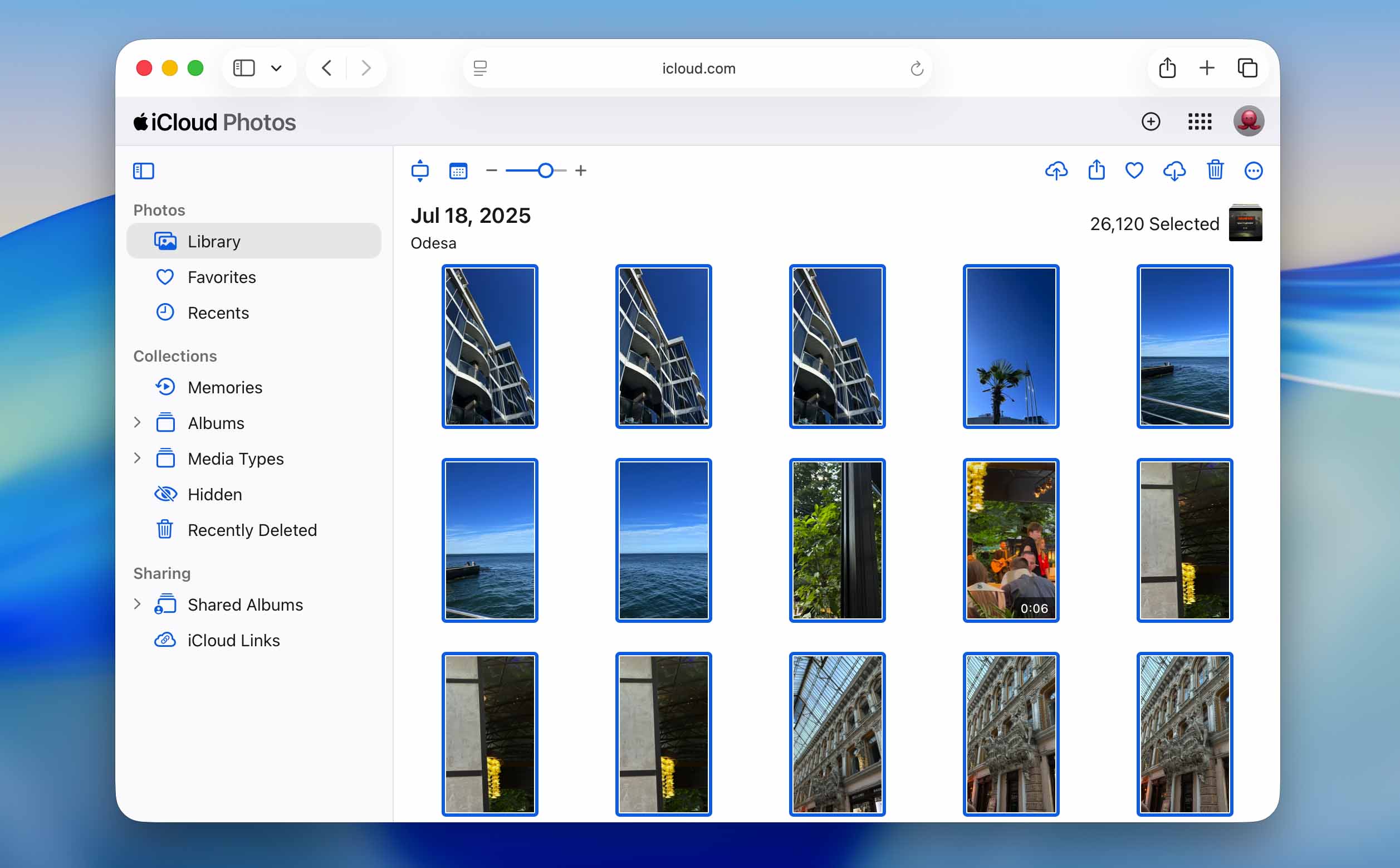Deselect the palm tree photo thumbnail
Screen dimensions: 1400x868
pyautogui.click(x=1011, y=346)
